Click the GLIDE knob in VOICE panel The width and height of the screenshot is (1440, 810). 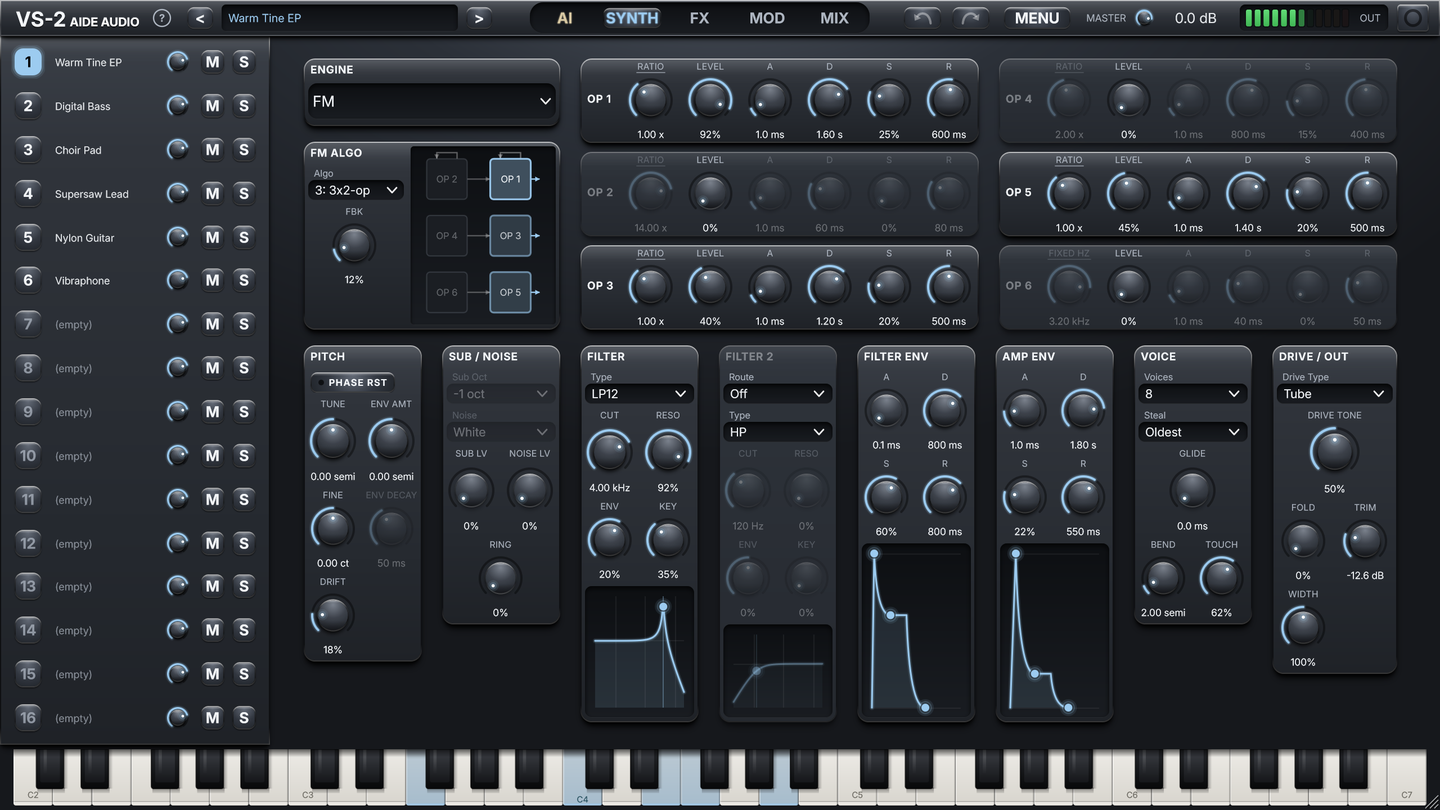coord(1192,490)
